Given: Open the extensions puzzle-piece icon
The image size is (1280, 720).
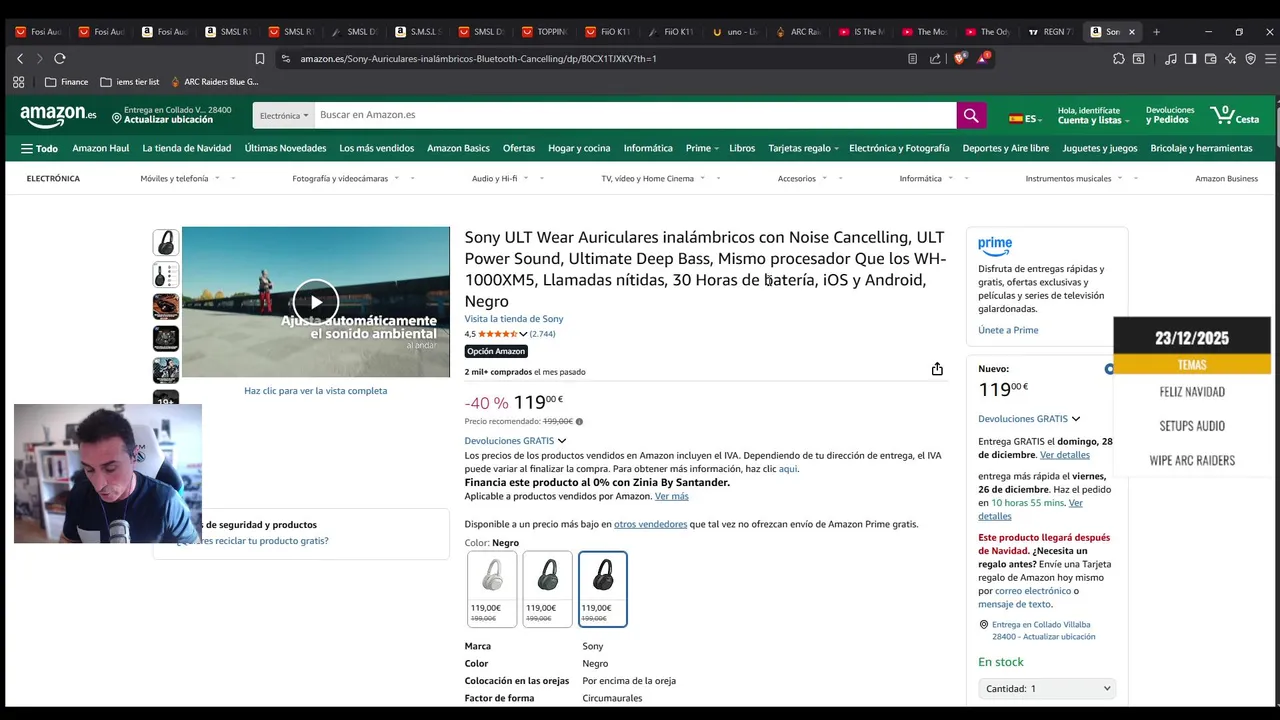Looking at the screenshot, I should pos(1118,59).
